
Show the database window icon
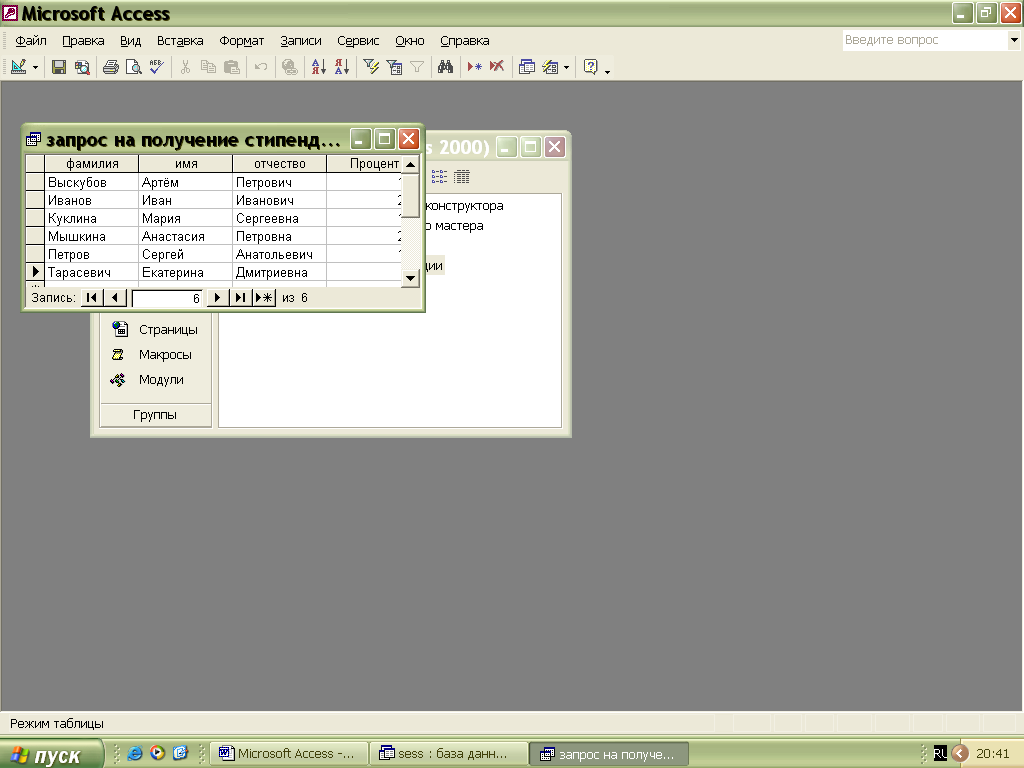[526, 67]
